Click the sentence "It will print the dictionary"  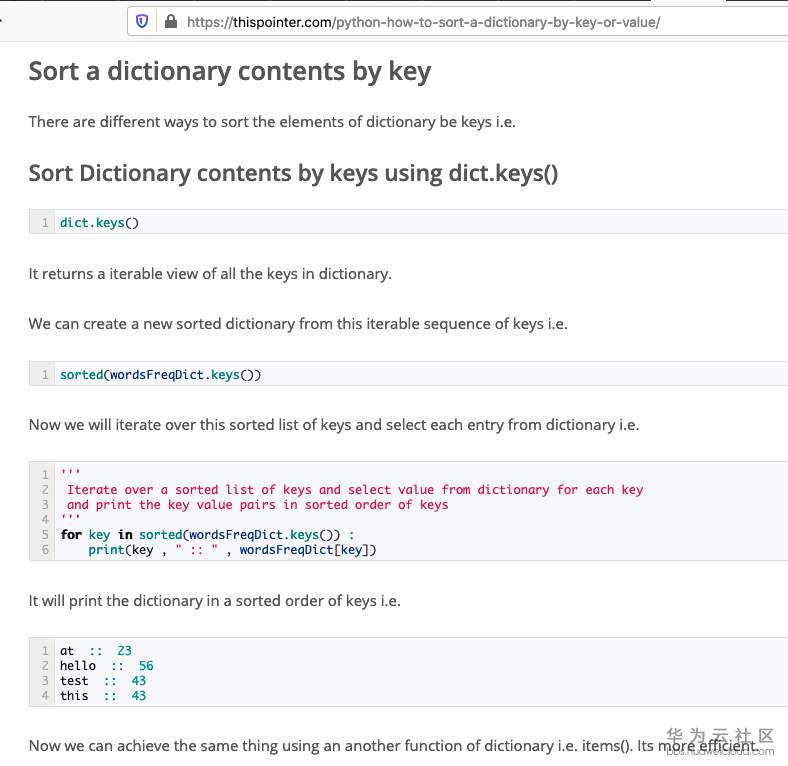click(x=214, y=601)
